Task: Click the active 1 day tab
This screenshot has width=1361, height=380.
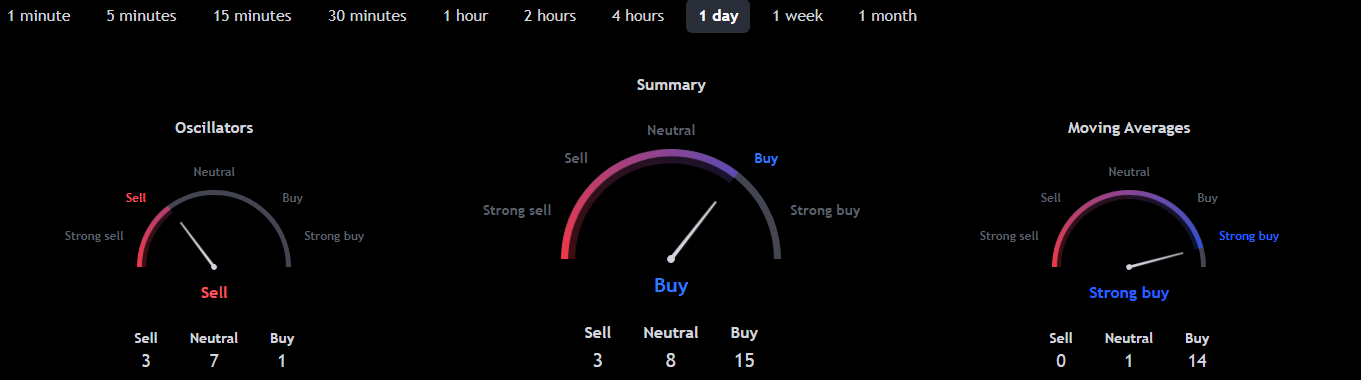Action: coord(718,16)
